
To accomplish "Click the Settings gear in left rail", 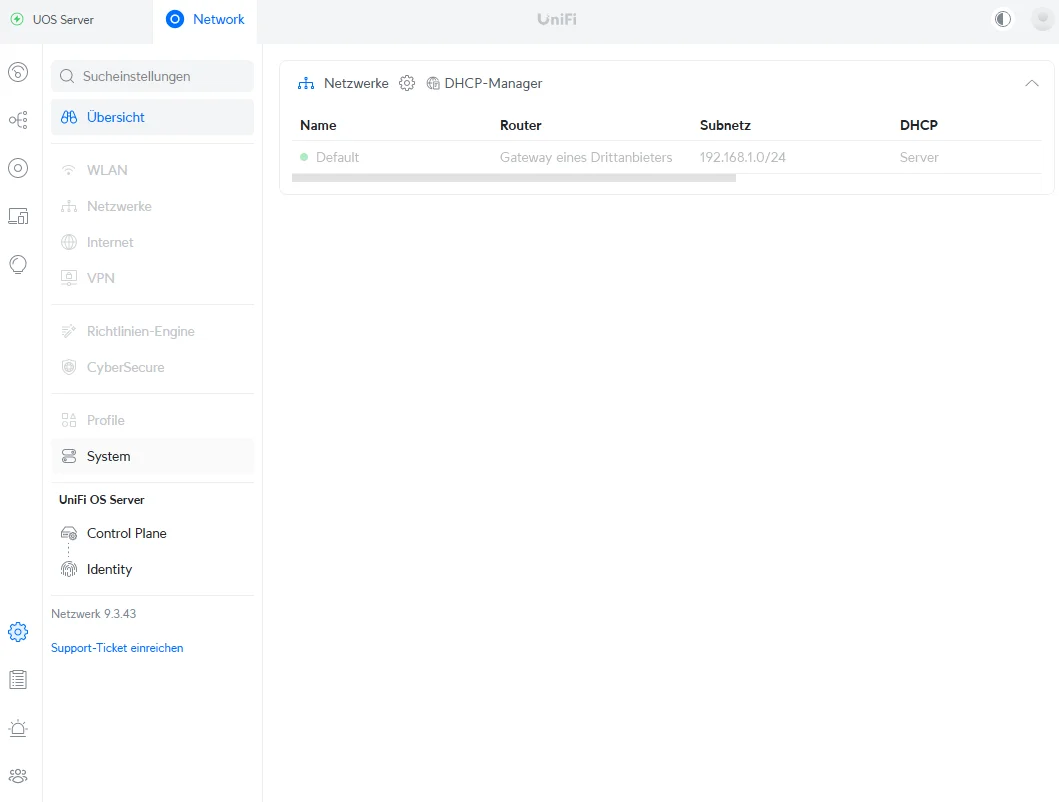I will point(18,632).
